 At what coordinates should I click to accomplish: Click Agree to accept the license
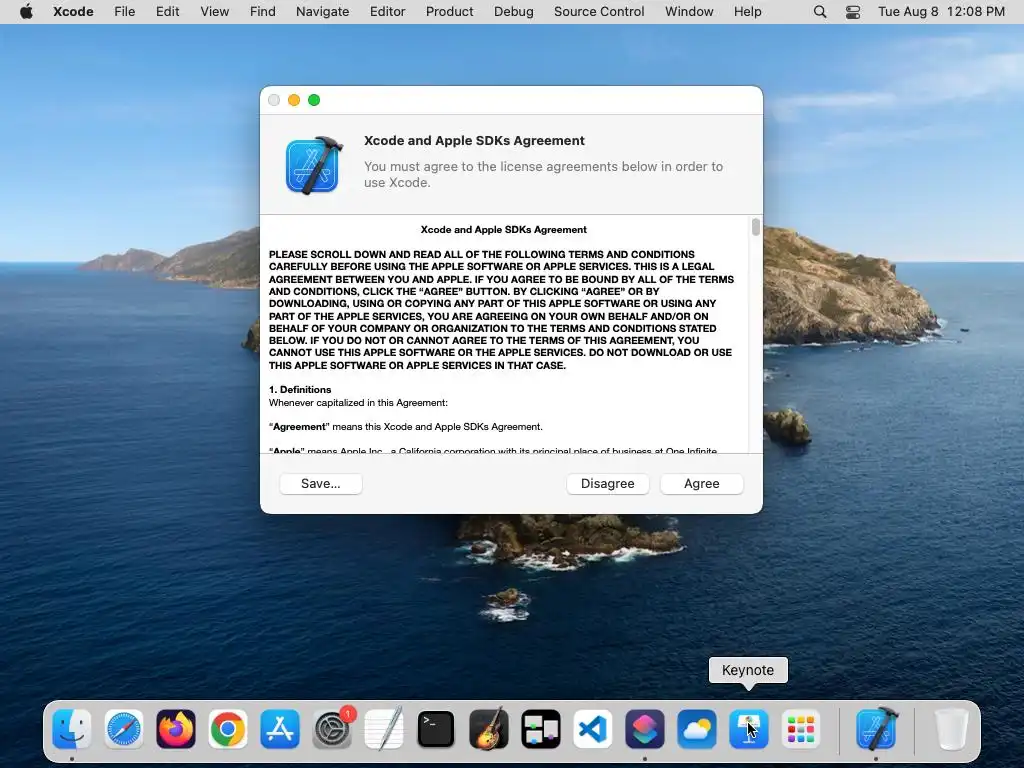pos(701,483)
